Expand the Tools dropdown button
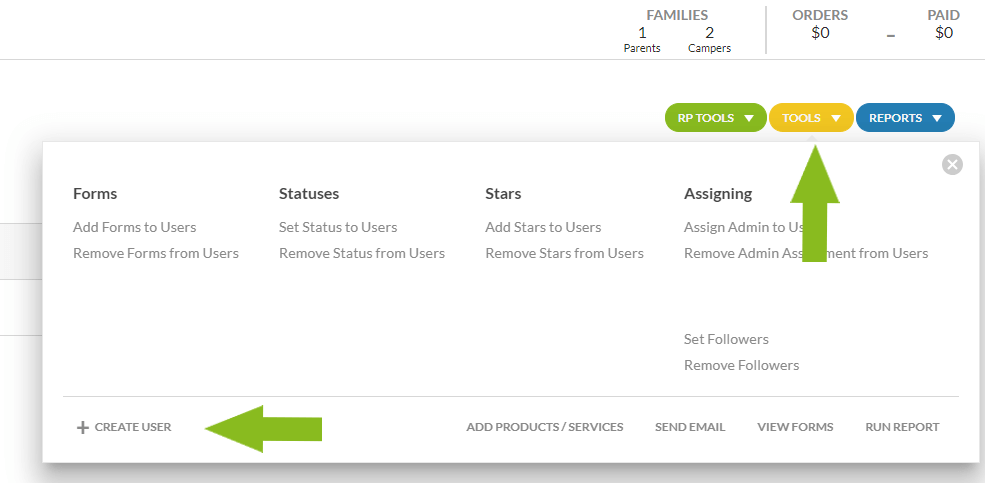Image resolution: width=985 pixels, height=483 pixels. tap(811, 118)
